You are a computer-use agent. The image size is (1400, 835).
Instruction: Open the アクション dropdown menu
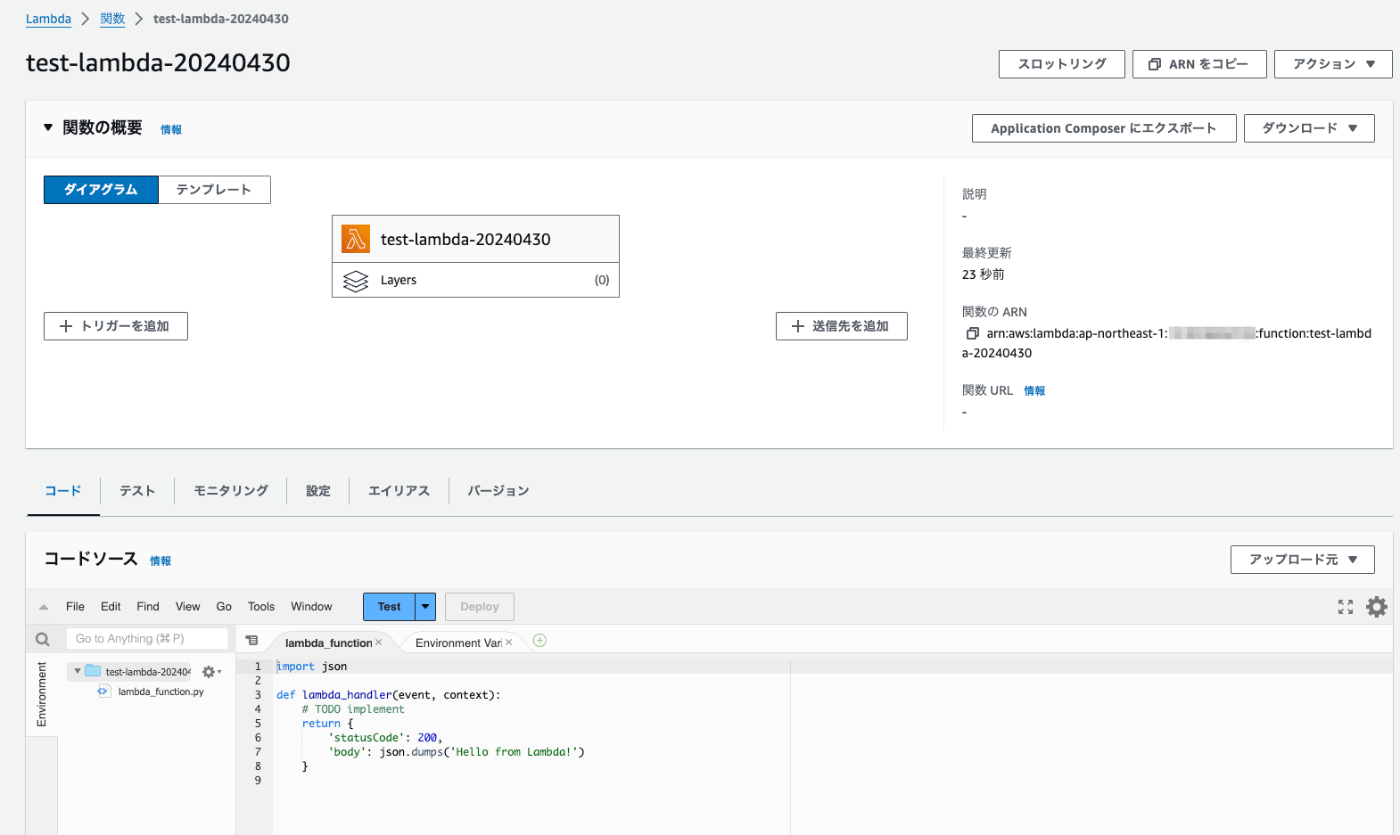(x=1332, y=64)
